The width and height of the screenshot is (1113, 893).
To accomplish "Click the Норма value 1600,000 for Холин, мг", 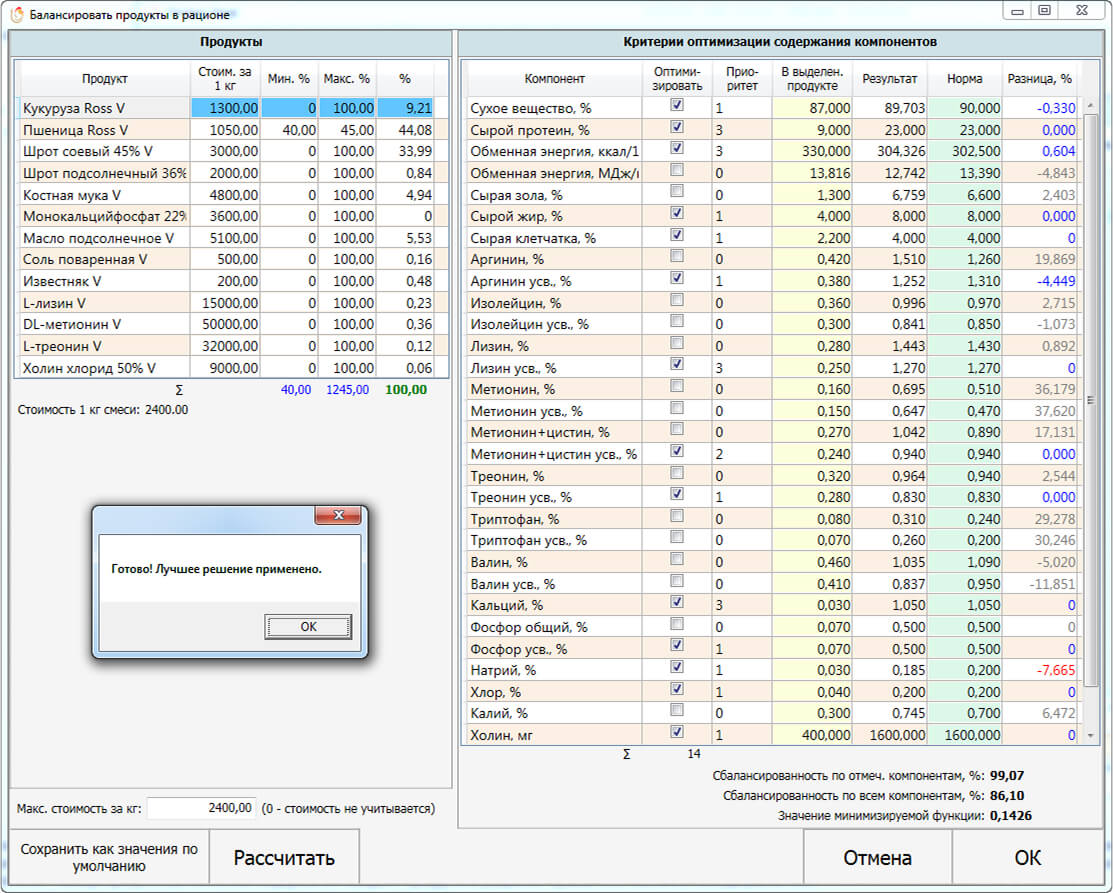I will click(964, 735).
